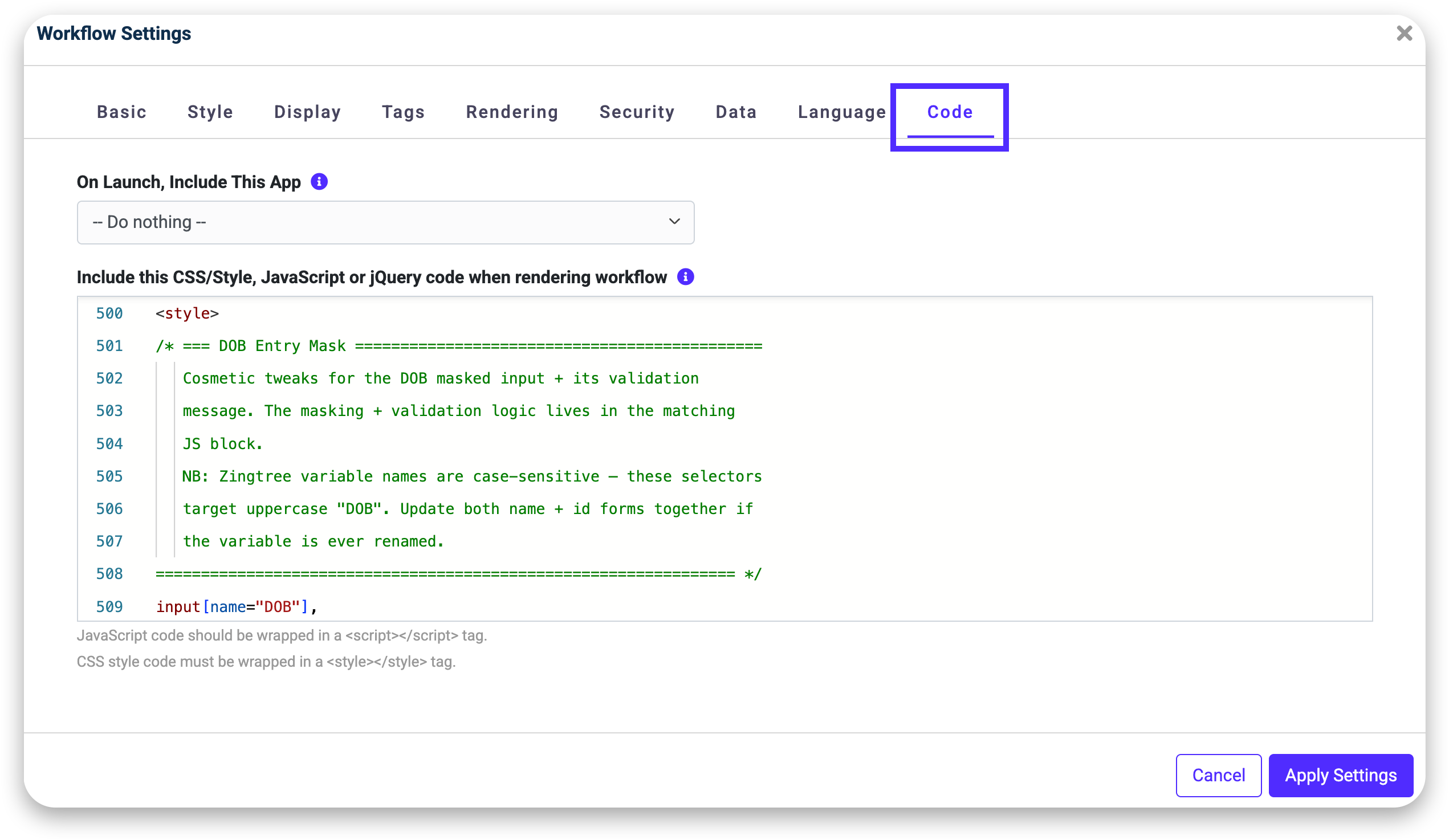Click the DOB Entry Mask comment line
Screen dimensions: 1449x840
point(458,346)
